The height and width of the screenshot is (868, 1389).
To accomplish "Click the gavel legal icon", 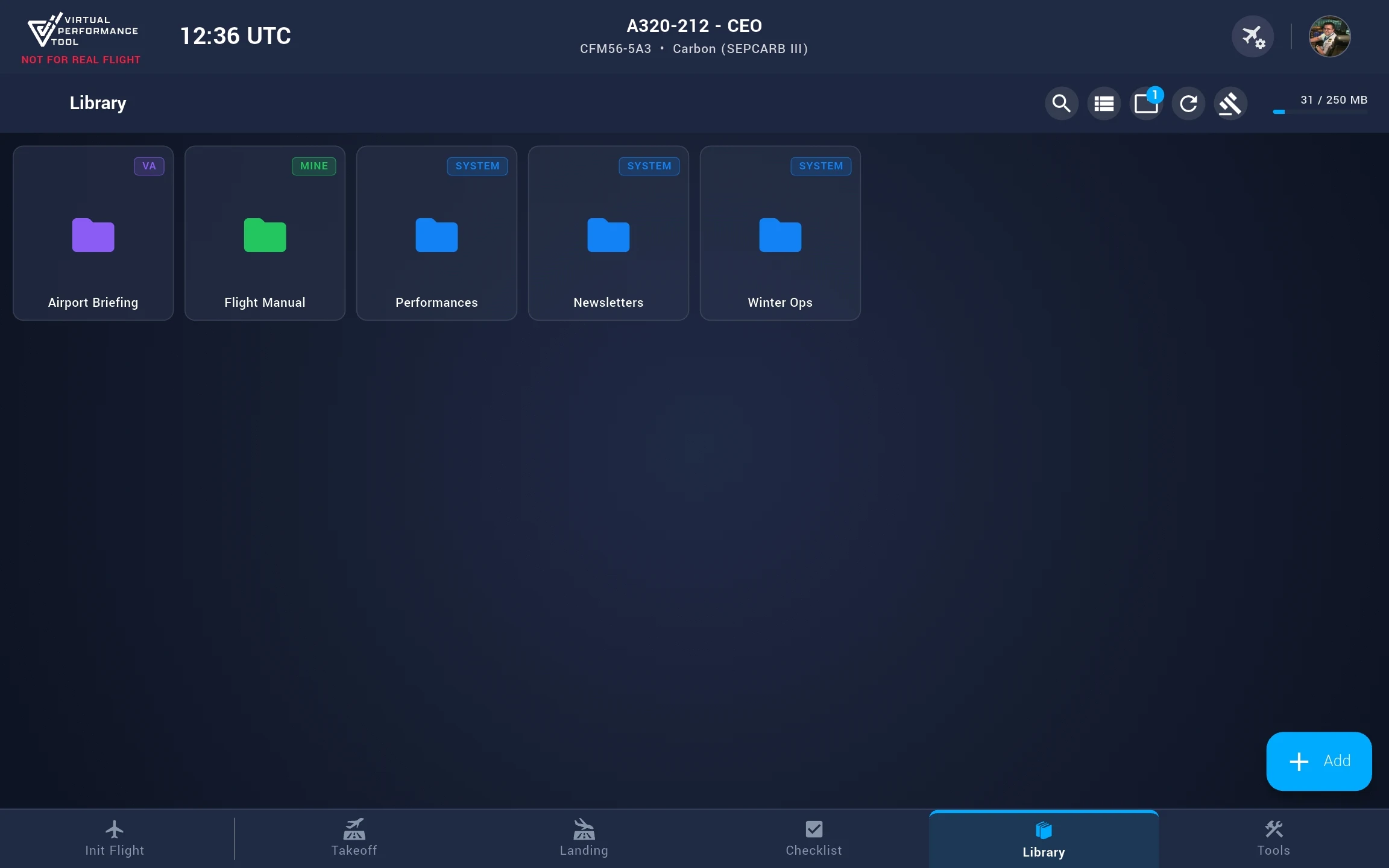I will 1230,104.
